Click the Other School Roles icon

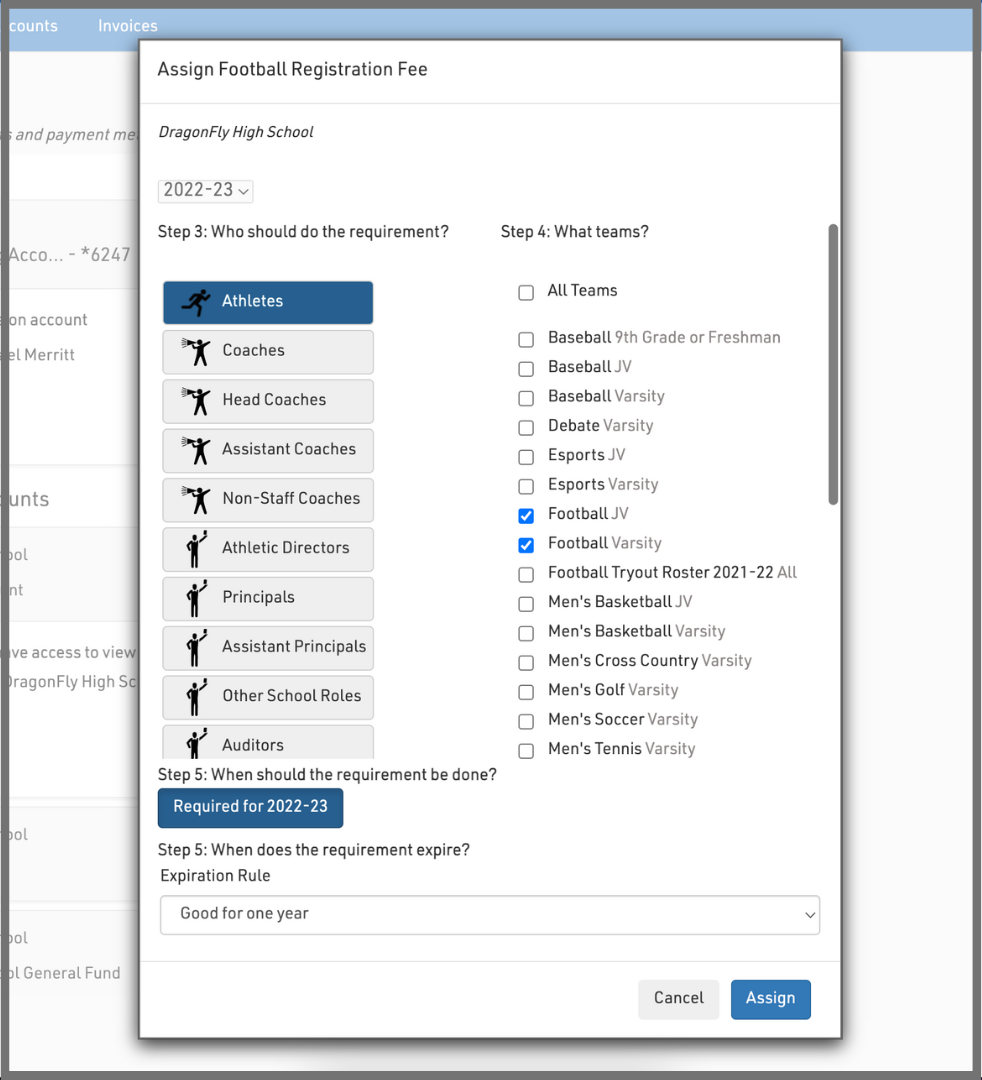pos(196,696)
